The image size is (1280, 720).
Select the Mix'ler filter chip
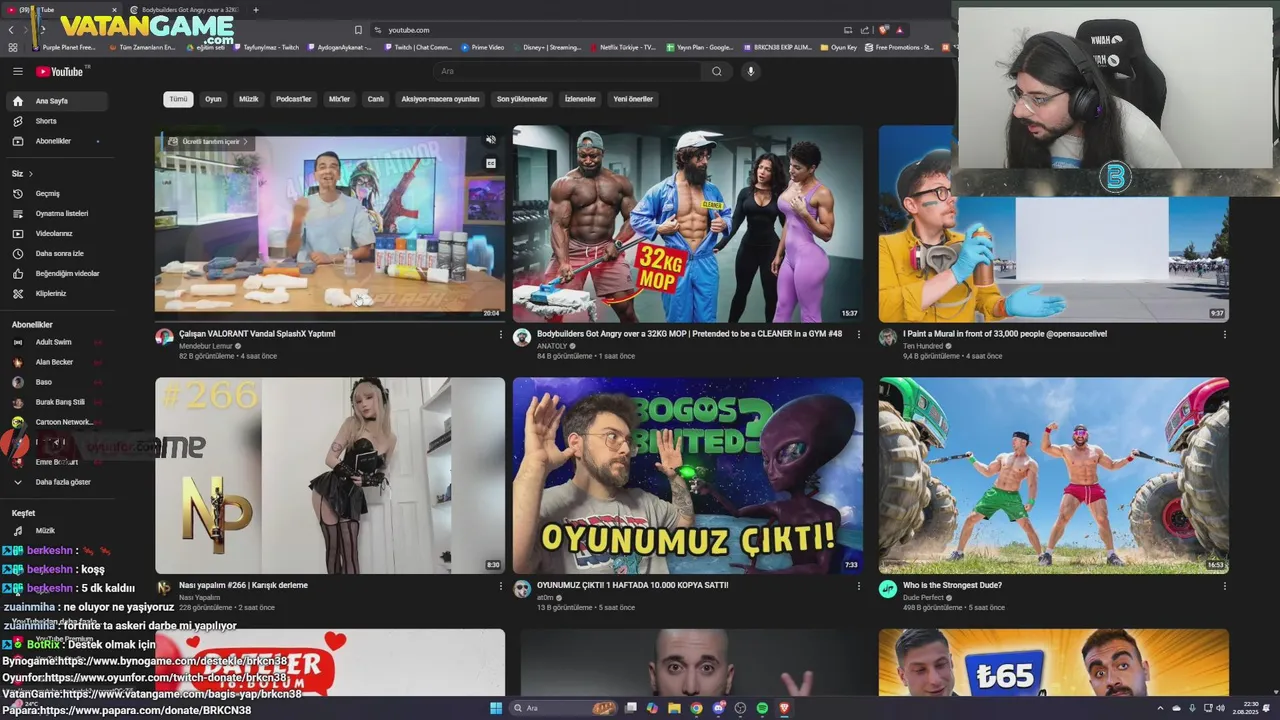[x=340, y=99]
